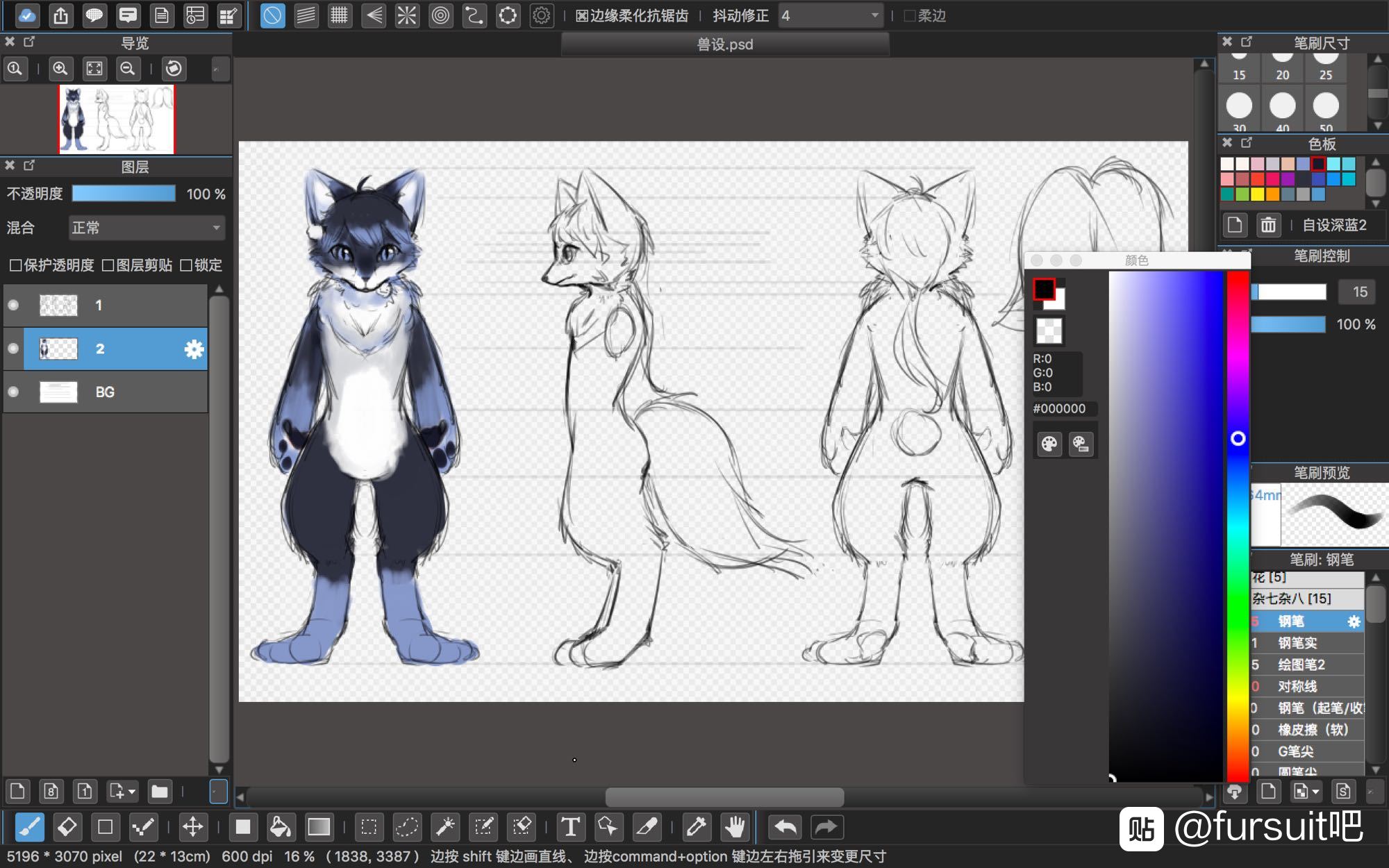Hide layer 1 visibility dot
The image size is (1389, 868).
pos(13,306)
